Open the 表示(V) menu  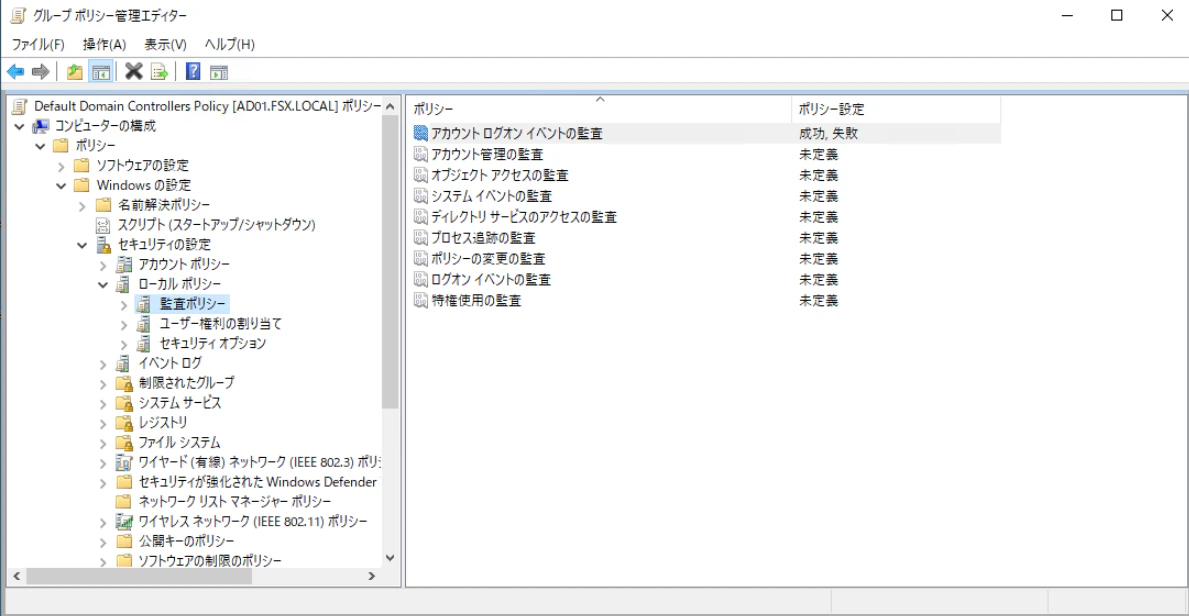tap(165, 44)
